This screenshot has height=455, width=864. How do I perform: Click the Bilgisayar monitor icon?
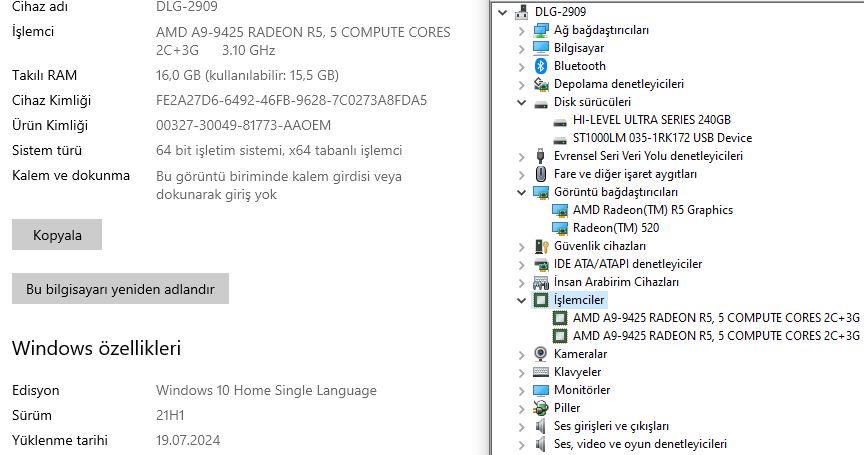pos(541,48)
